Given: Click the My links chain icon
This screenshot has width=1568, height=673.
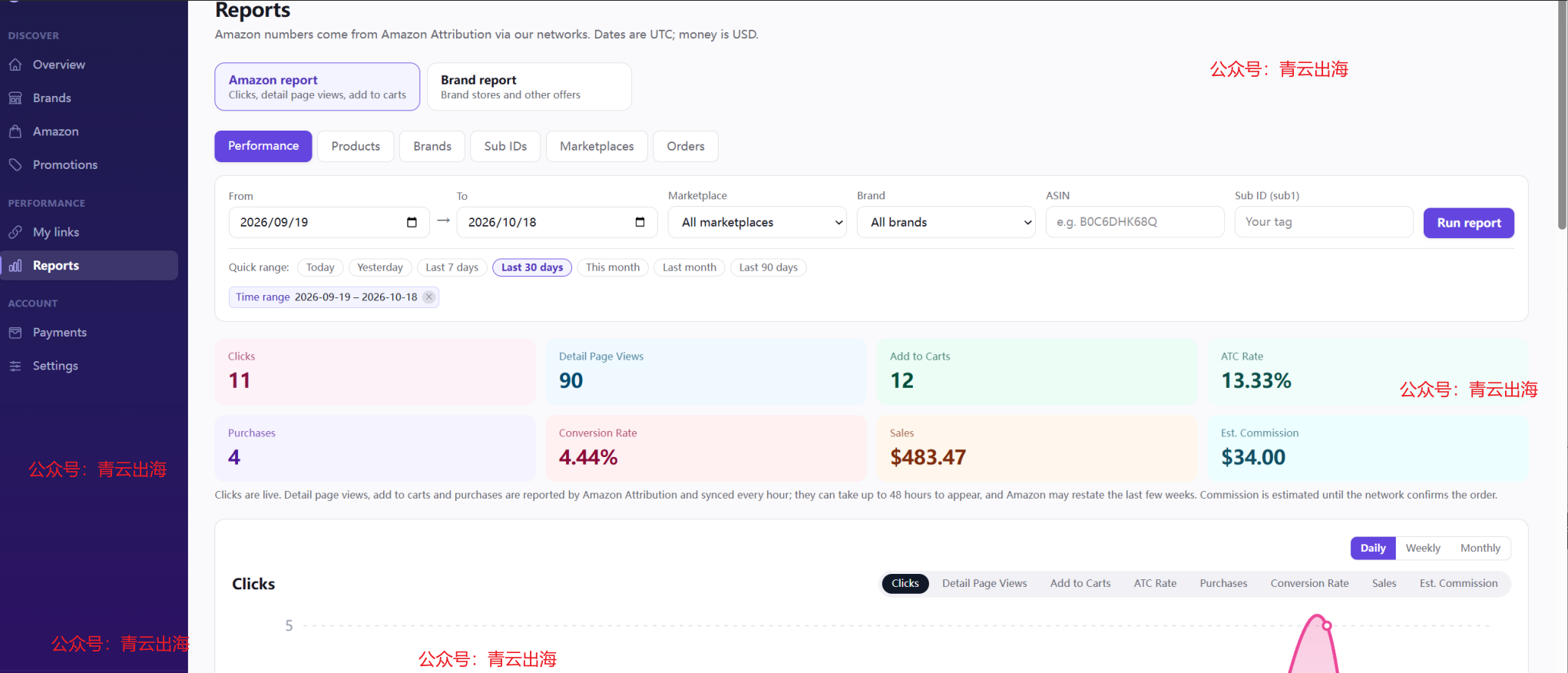Looking at the screenshot, I should tap(15, 232).
